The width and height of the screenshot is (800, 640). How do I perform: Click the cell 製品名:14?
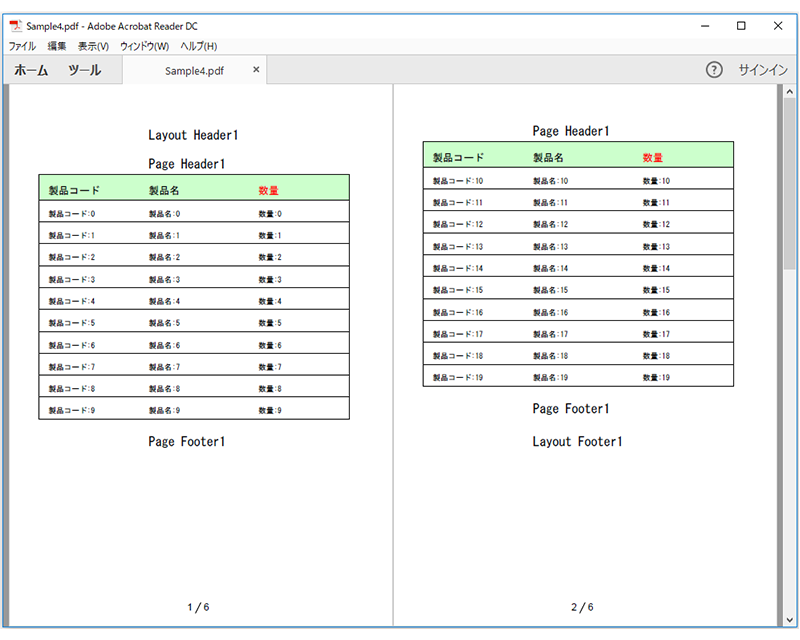[551, 268]
